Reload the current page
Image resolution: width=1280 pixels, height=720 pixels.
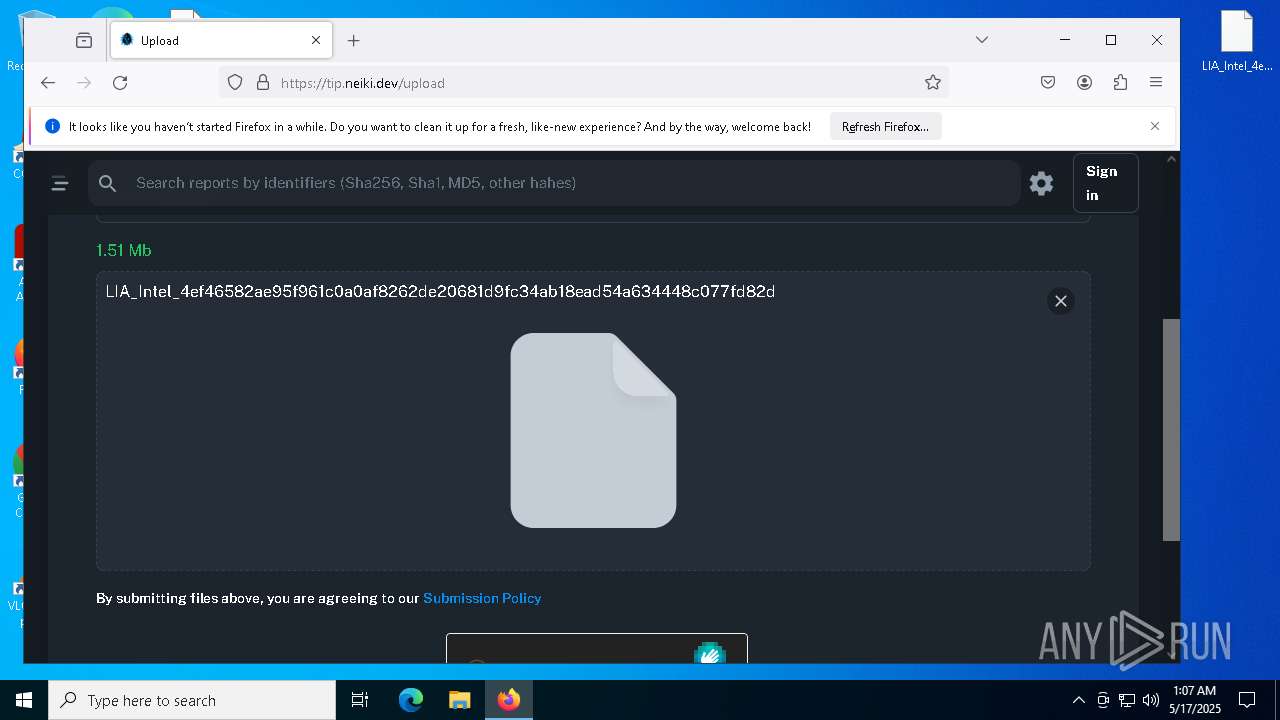point(120,83)
